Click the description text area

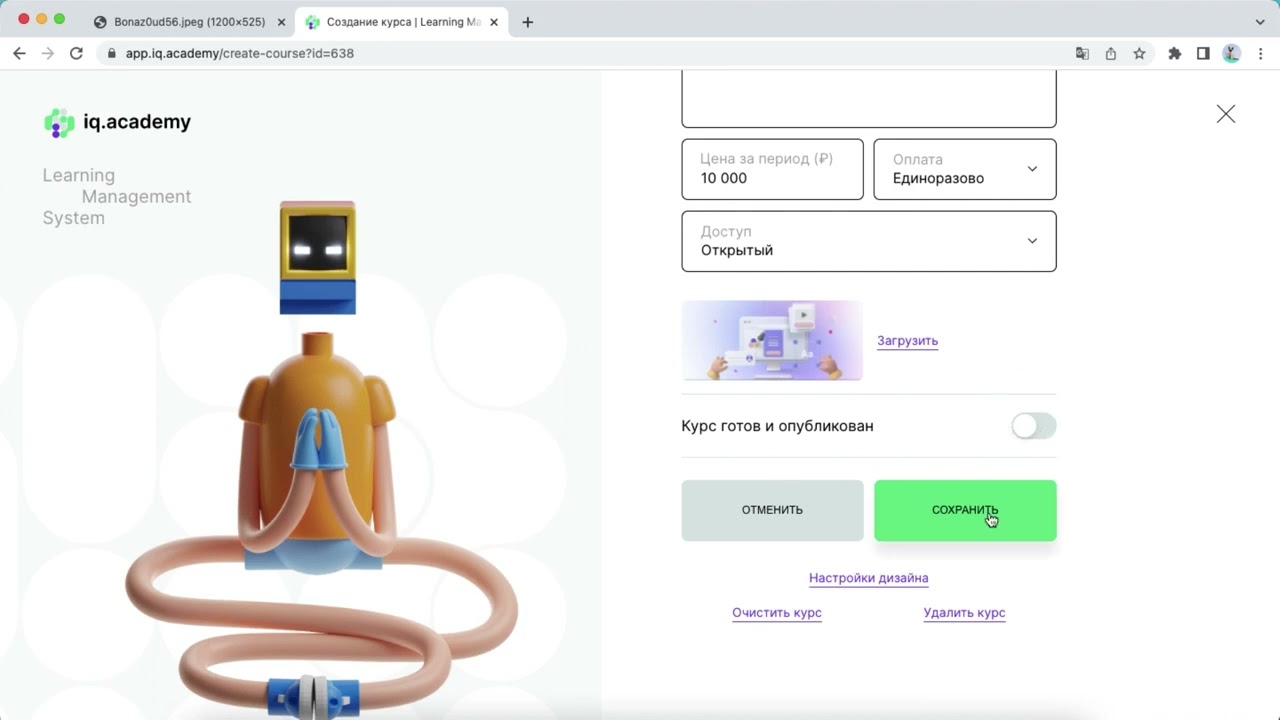(x=869, y=100)
